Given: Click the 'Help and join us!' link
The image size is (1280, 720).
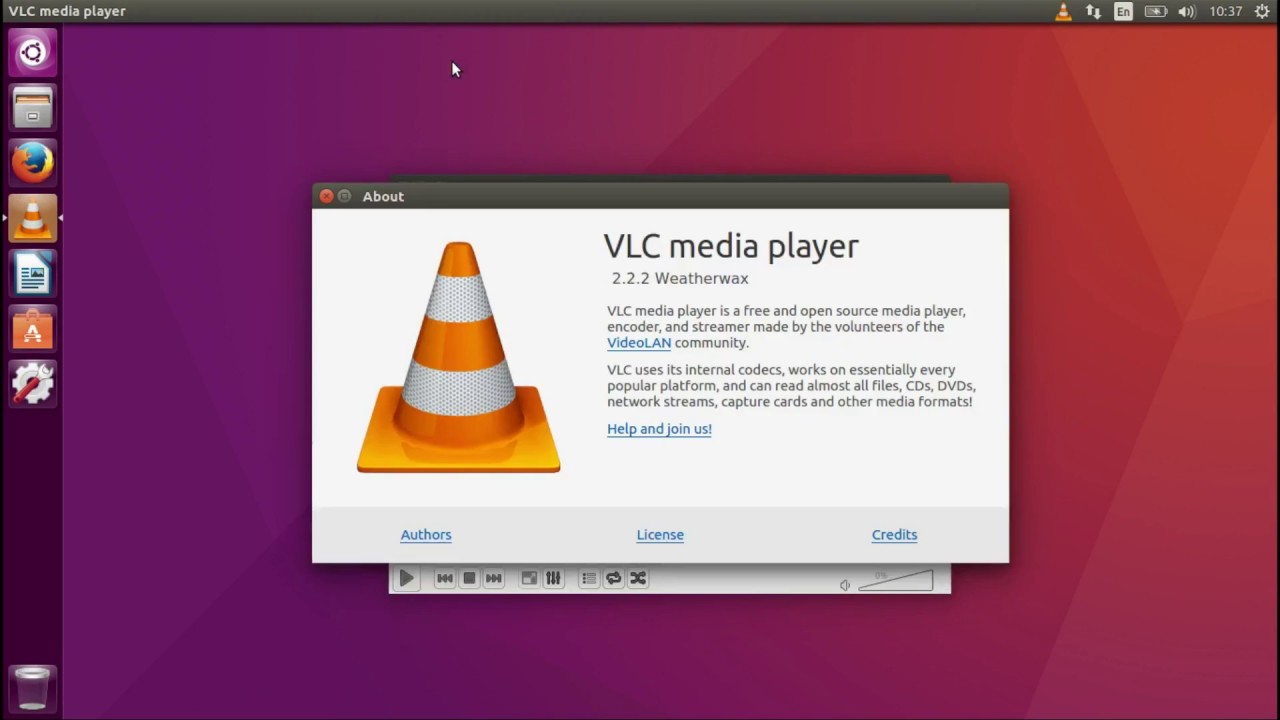Looking at the screenshot, I should coord(659,429).
